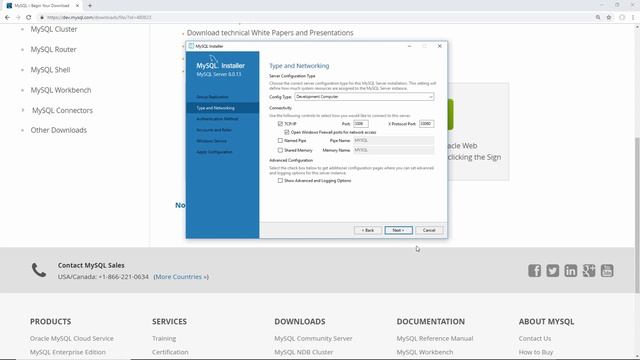Close the MySQL Installer window
Screen dimensions: 640x360
coord(440,46)
